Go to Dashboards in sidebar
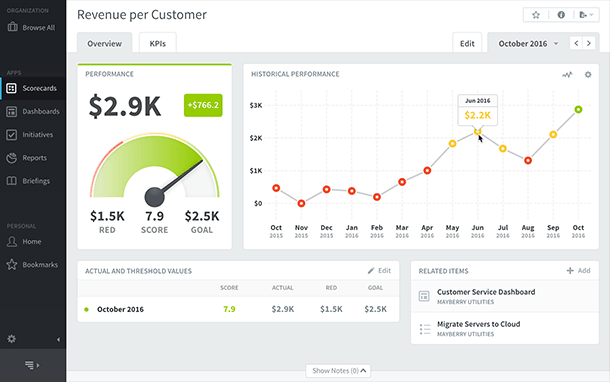This screenshot has height=382, width=610. pos(33,112)
